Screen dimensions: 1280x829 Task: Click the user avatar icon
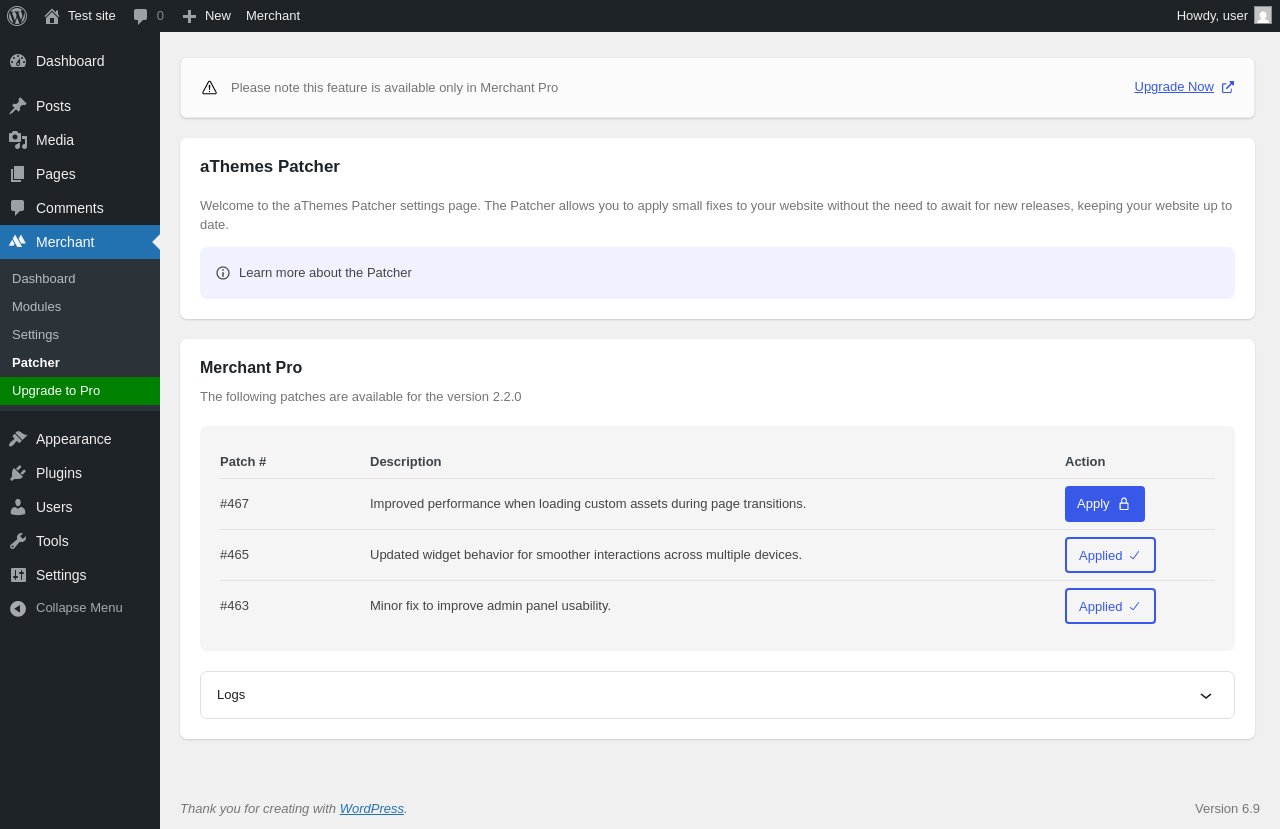pos(1263,15)
